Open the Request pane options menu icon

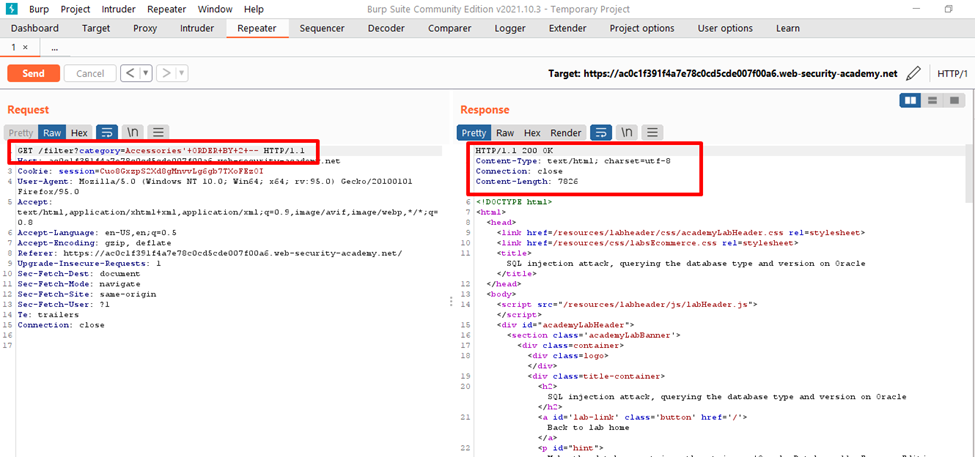click(159, 132)
